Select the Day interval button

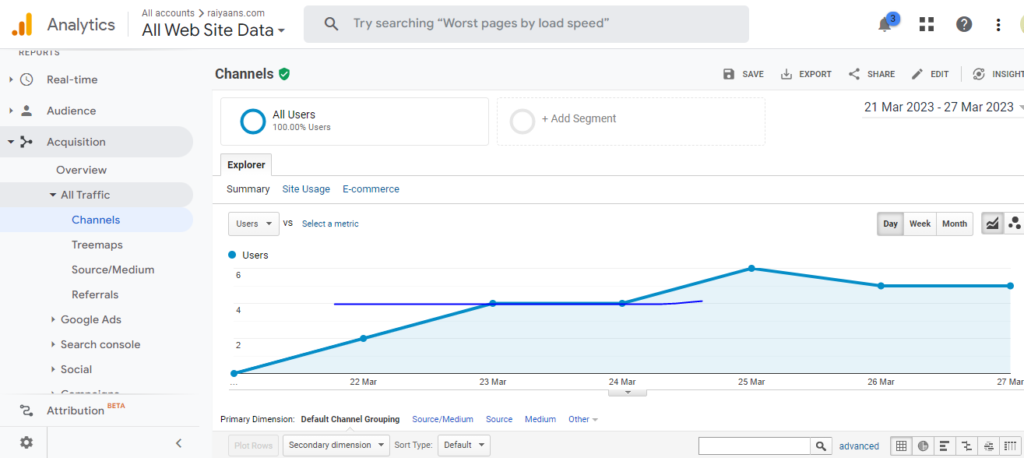click(x=890, y=224)
